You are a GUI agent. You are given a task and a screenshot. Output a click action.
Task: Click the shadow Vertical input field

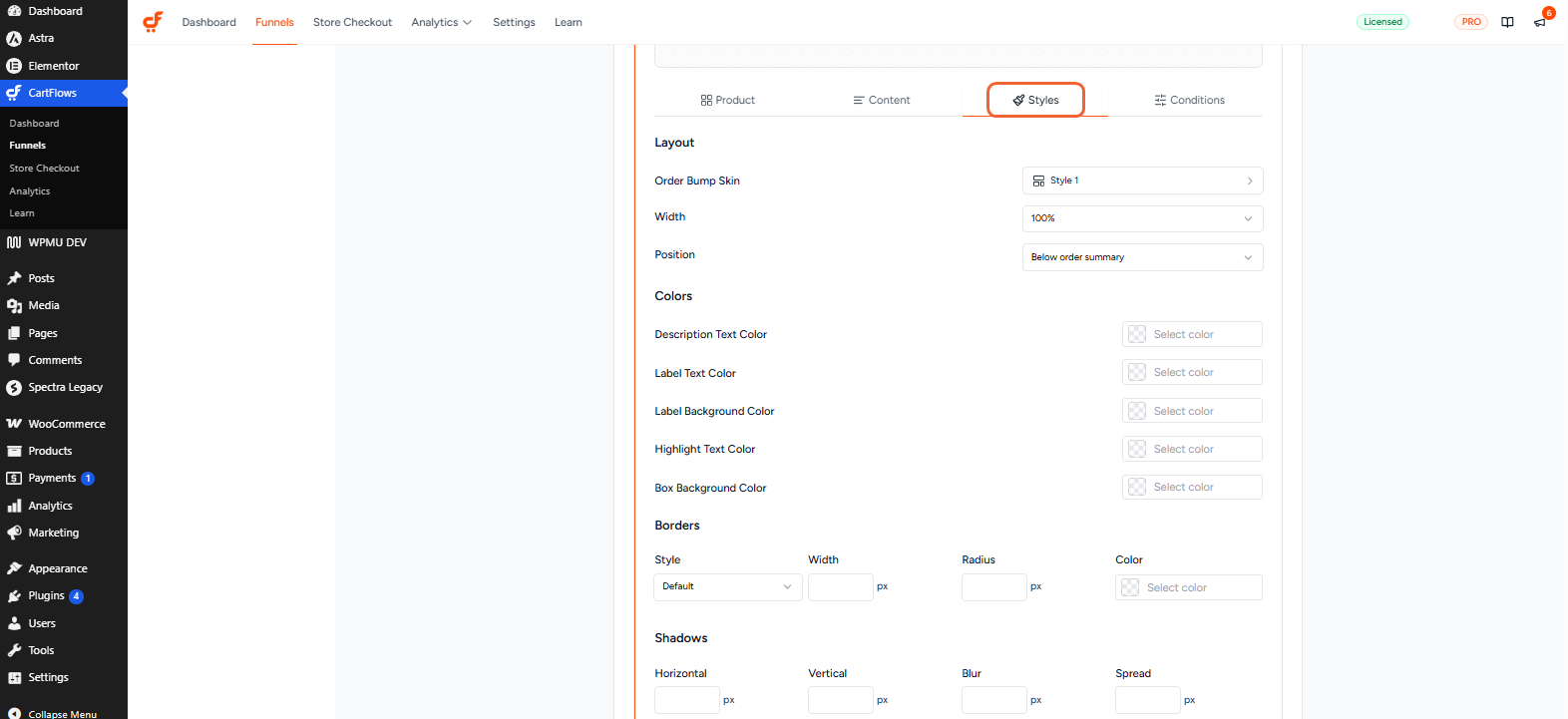(841, 700)
